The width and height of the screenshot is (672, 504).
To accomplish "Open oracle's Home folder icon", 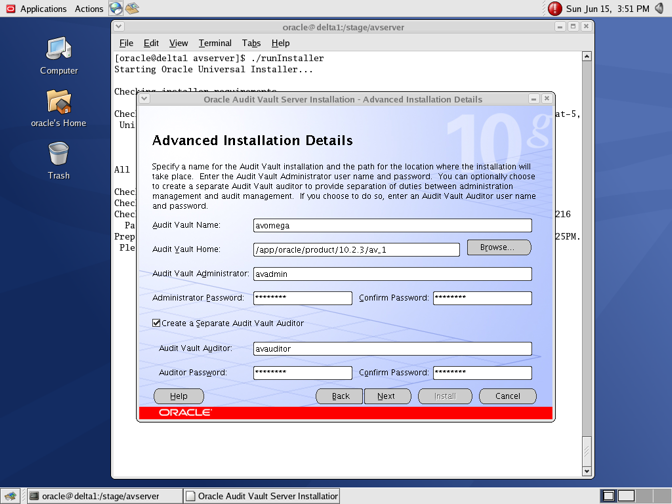I will point(59,108).
